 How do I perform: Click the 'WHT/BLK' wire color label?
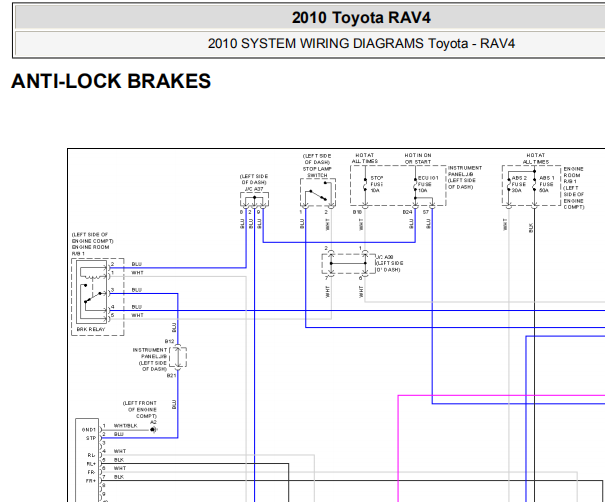coord(125,426)
